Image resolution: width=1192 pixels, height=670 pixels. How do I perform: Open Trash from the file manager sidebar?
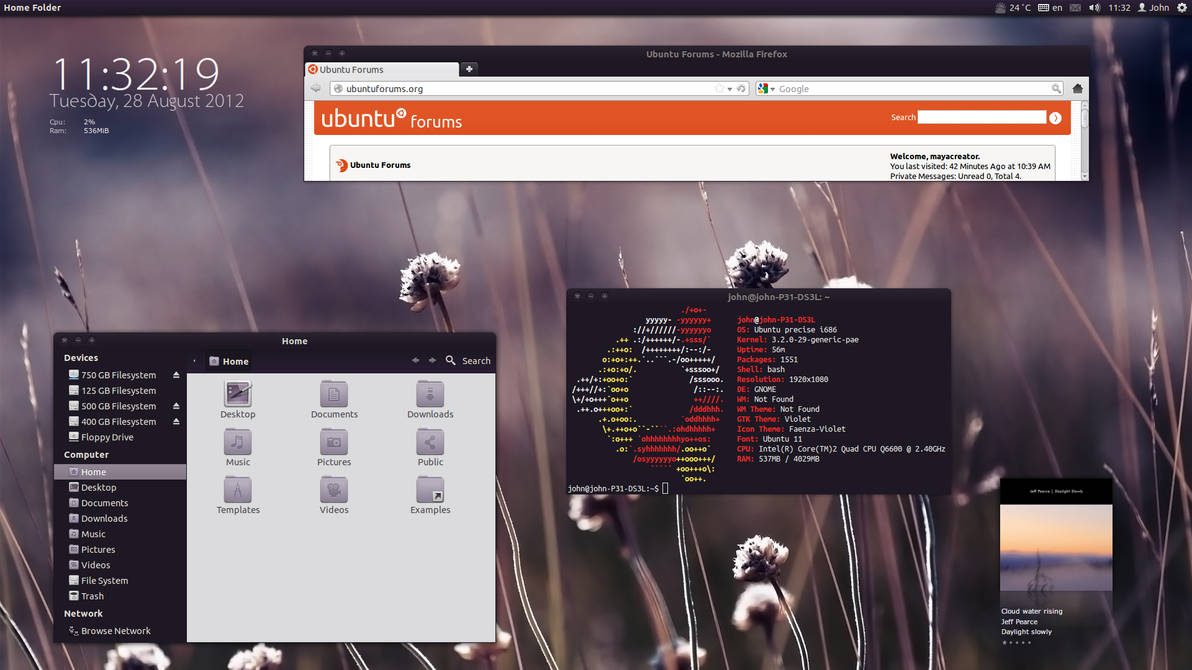click(93, 595)
